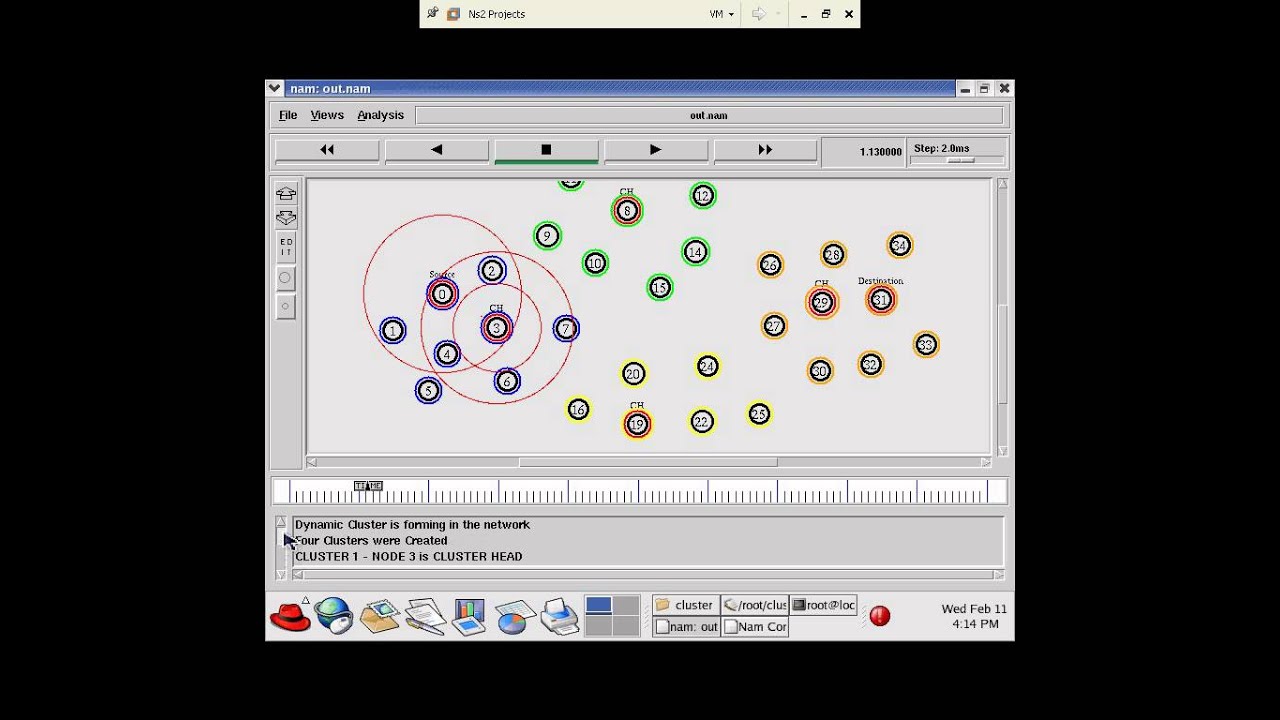The height and width of the screenshot is (720, 1280).
Task: Switch to the Nam Cor taskbar window
Action: click(755, 627)
